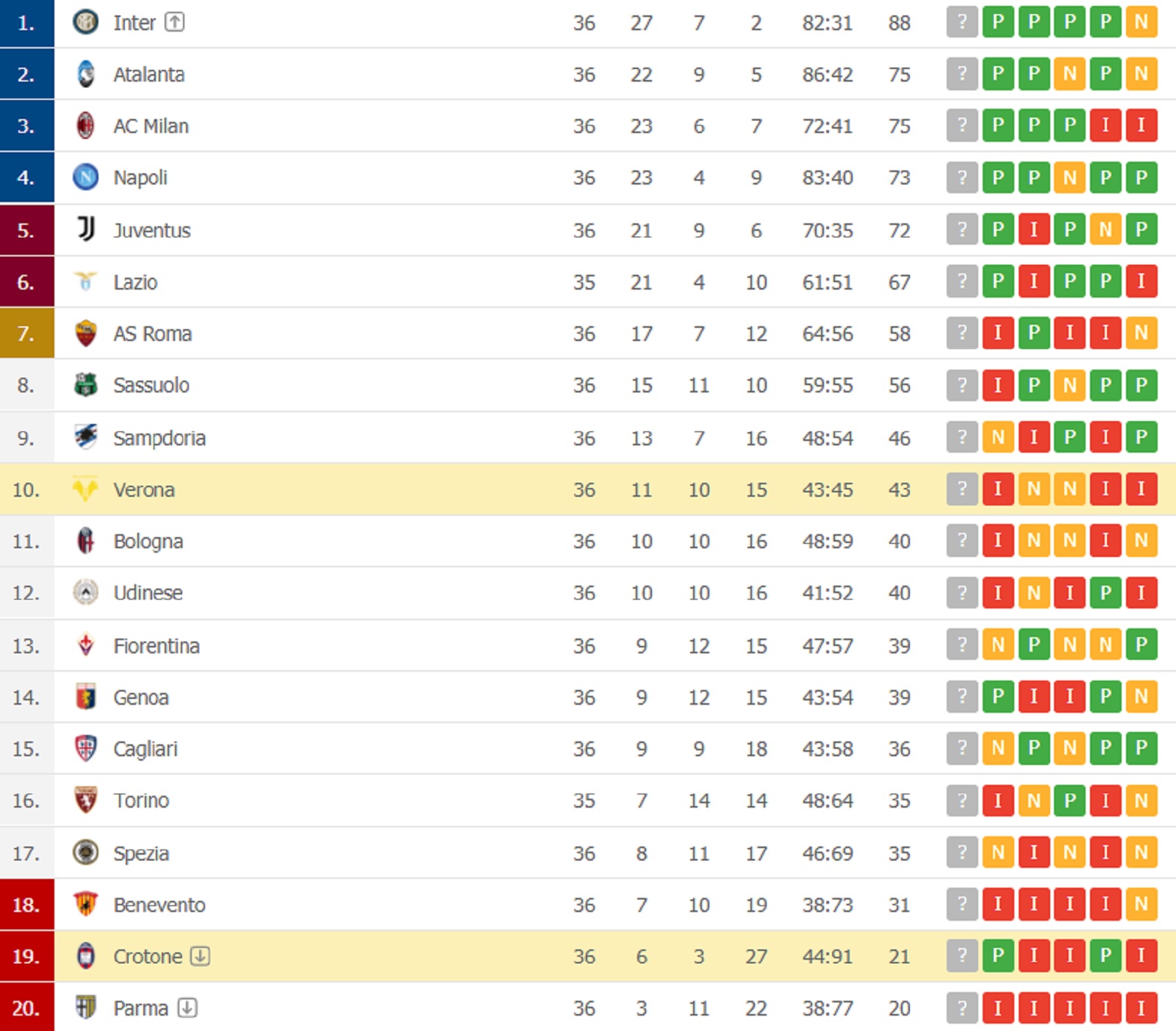Click the Crotone relegation arrow icon
1176x1031 pixels.
tap(200, 955)
